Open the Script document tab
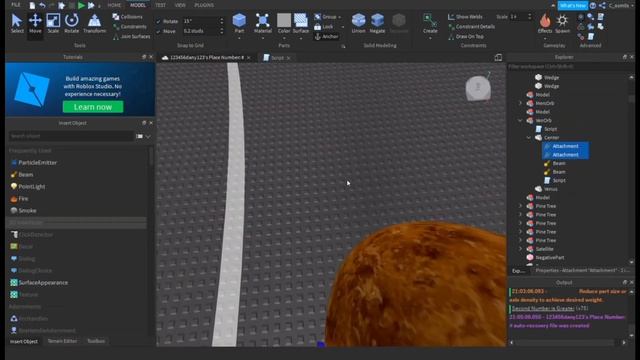The image size is (640, 360). coord(277,58)
